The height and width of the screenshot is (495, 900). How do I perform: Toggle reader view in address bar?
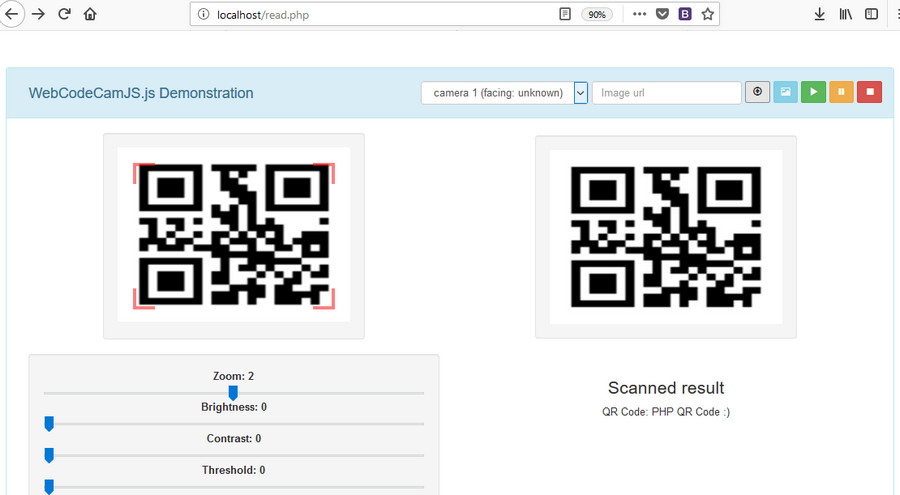pyautogui.click(x=565, y=14)
